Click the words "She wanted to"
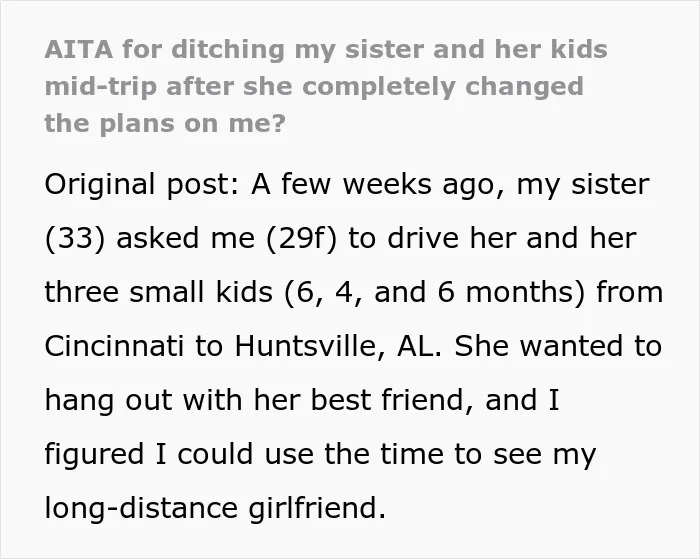 click(x=558, y=346)
